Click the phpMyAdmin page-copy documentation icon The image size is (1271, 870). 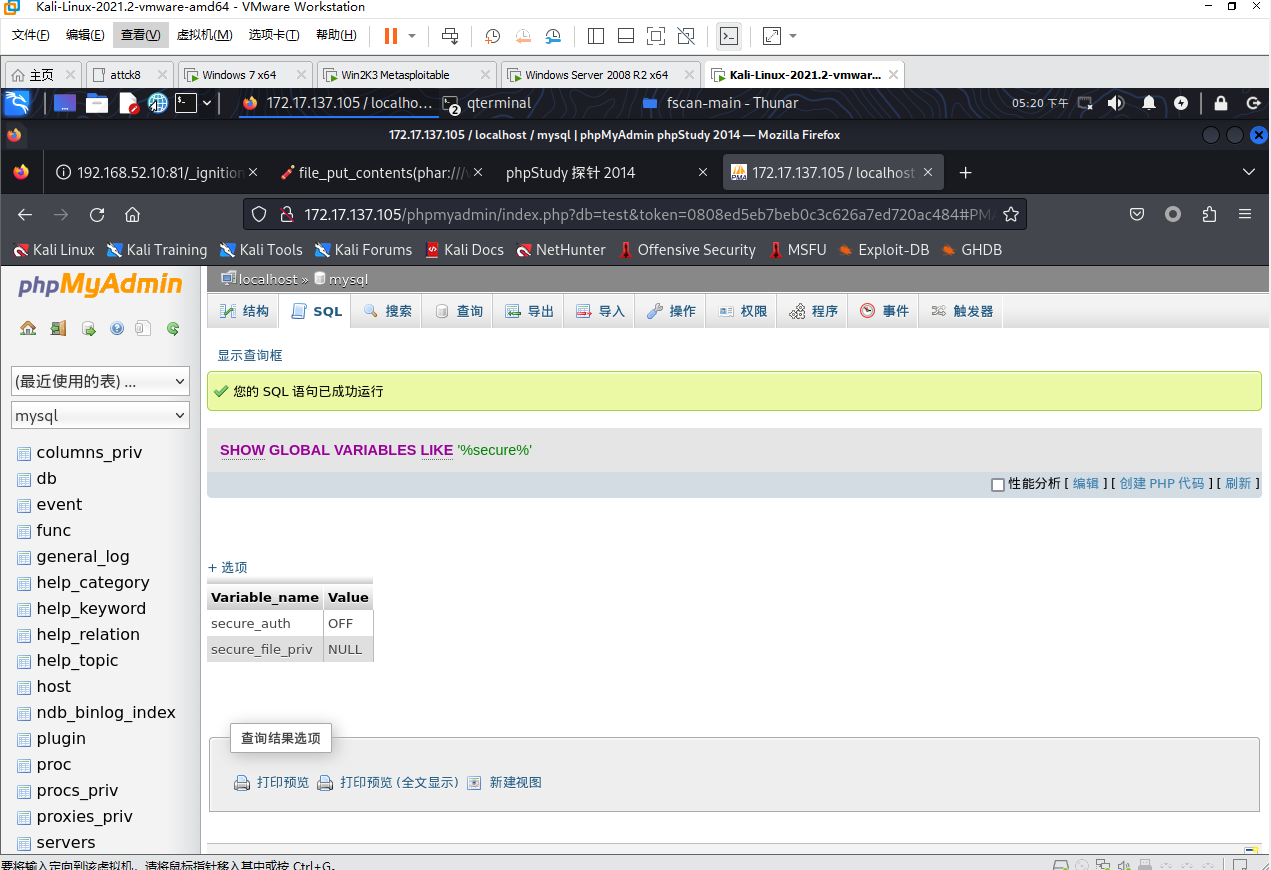[x=144, y=328]
